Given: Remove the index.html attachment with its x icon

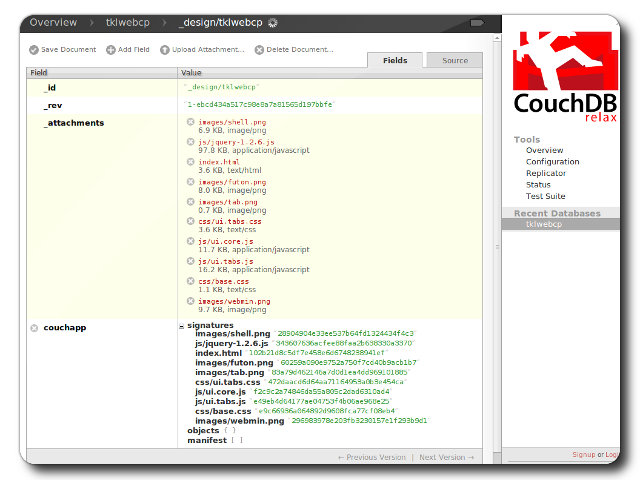Looking at the screenshot, I should pos(190,162).
